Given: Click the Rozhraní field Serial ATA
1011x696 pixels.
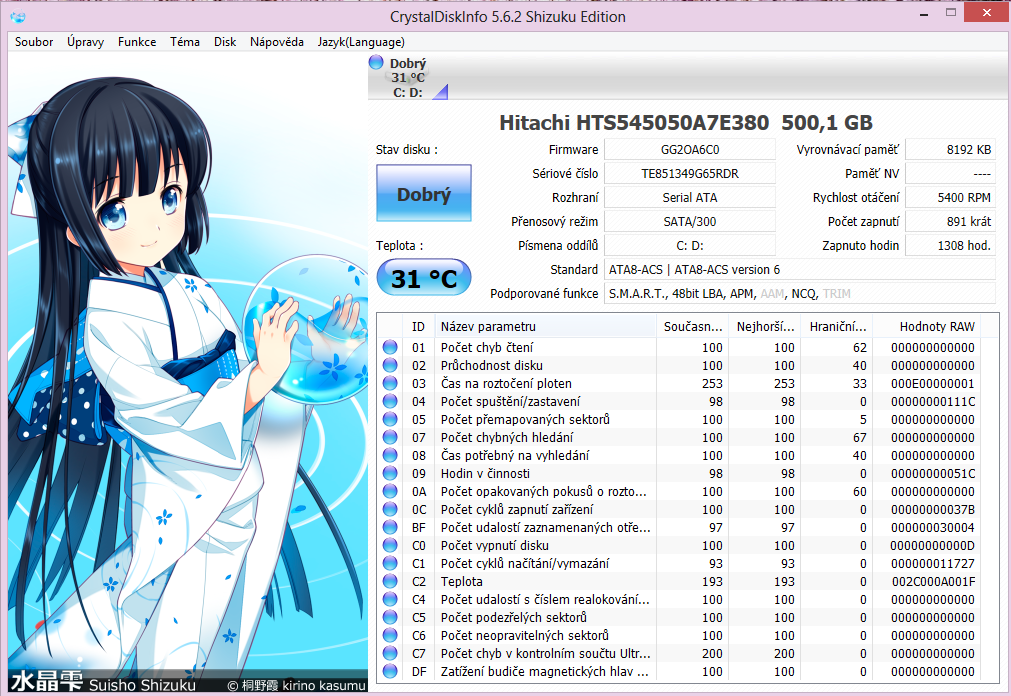Looking at the screenshot, I should pyautogui.click(x=690, y=197).
